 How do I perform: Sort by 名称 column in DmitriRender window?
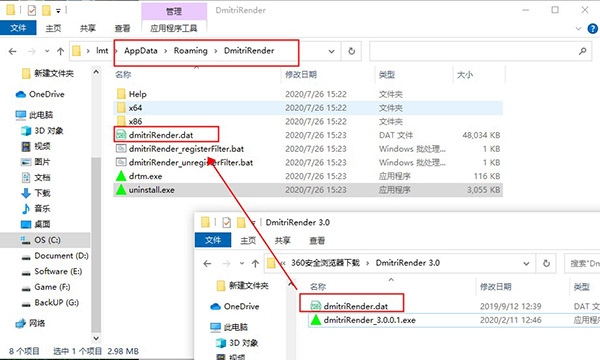coord(123,75)
